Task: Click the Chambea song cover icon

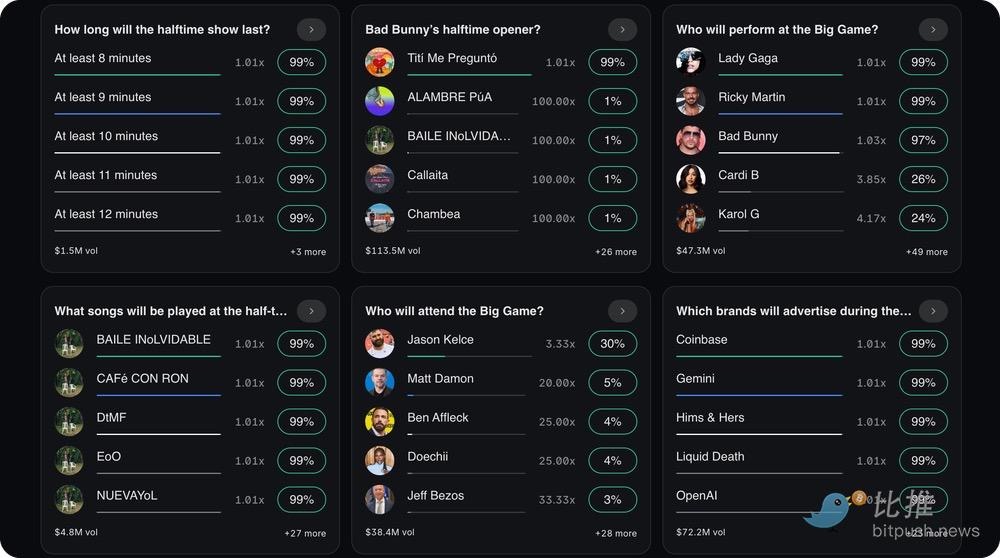Action: [x=379, y=218]
